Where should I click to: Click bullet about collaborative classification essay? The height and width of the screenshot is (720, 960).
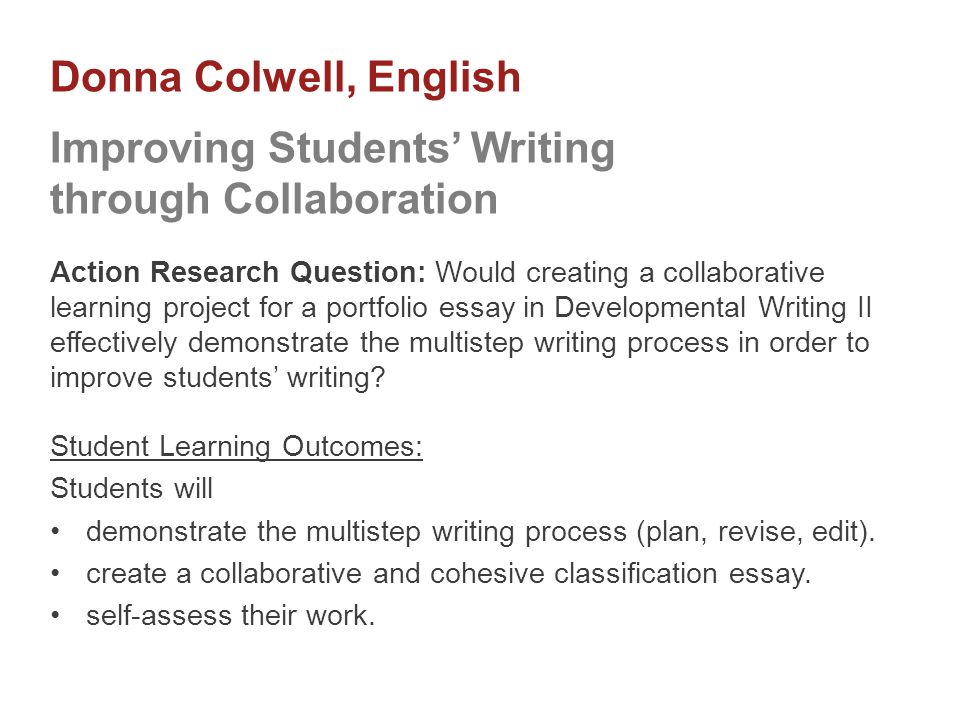click(448, 574)
